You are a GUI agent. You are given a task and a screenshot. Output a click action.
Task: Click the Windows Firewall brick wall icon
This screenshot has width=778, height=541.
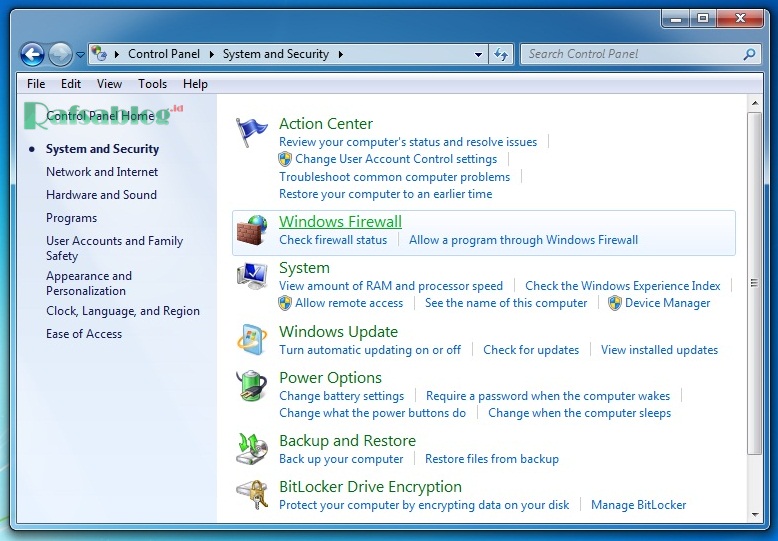coord(252,230)
